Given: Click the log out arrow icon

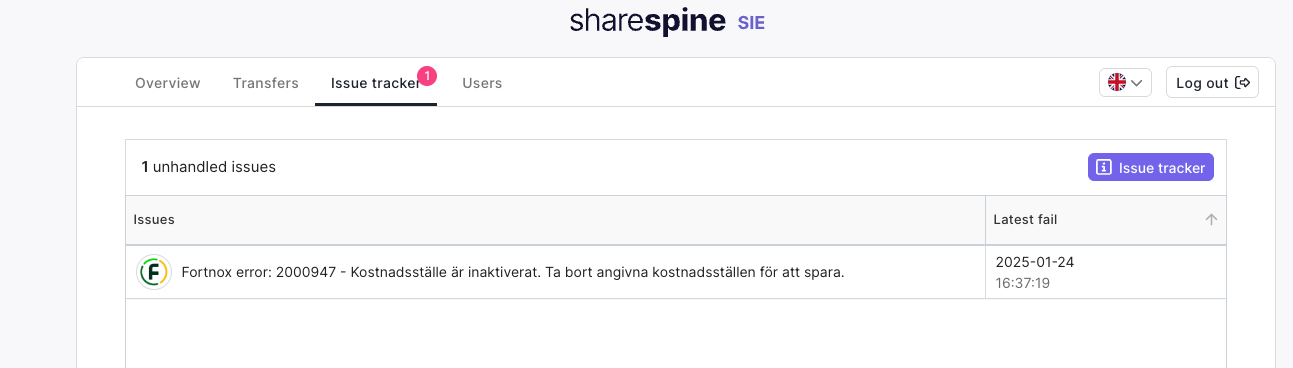Looking at the screenshot, I should click(1243, 83).
